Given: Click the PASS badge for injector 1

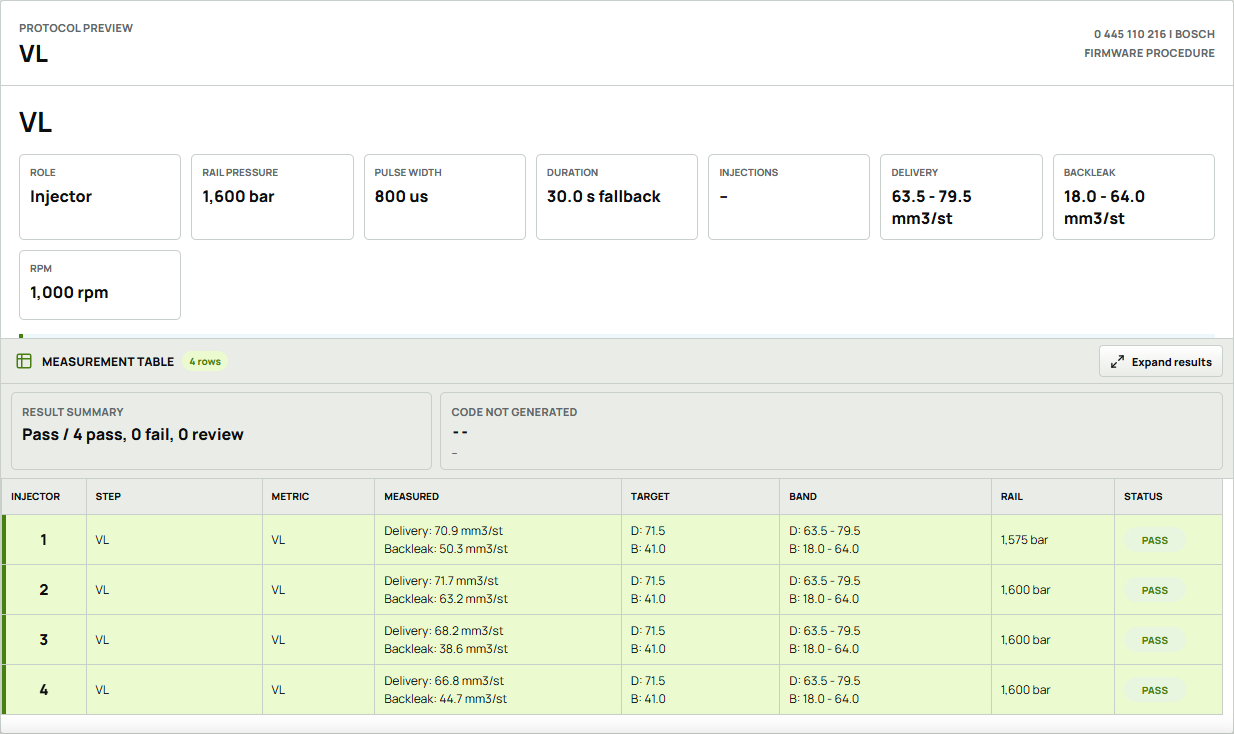Looking at the screenshot, I should point(1155,540).
